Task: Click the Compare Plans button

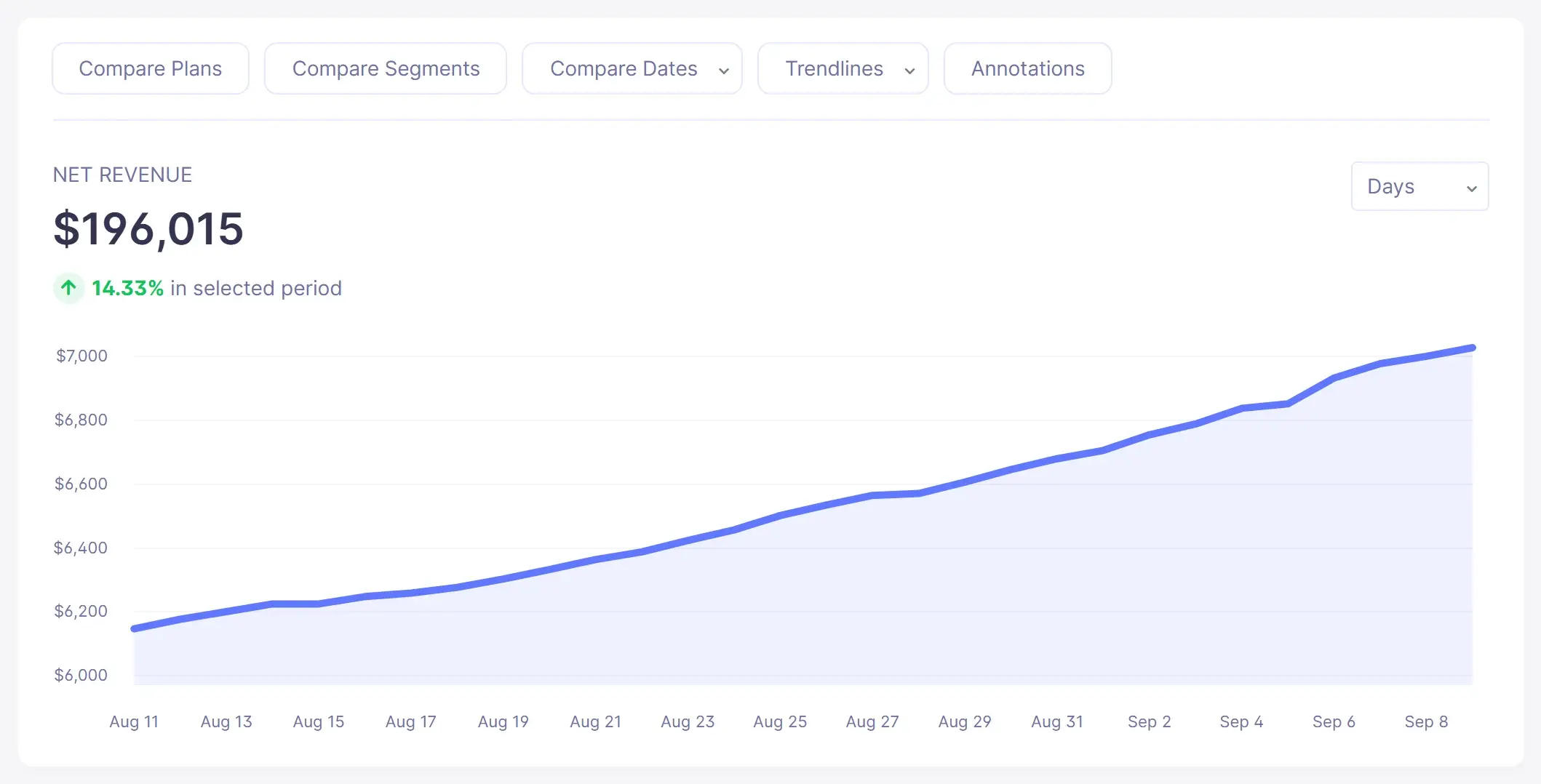Action: 151,68
